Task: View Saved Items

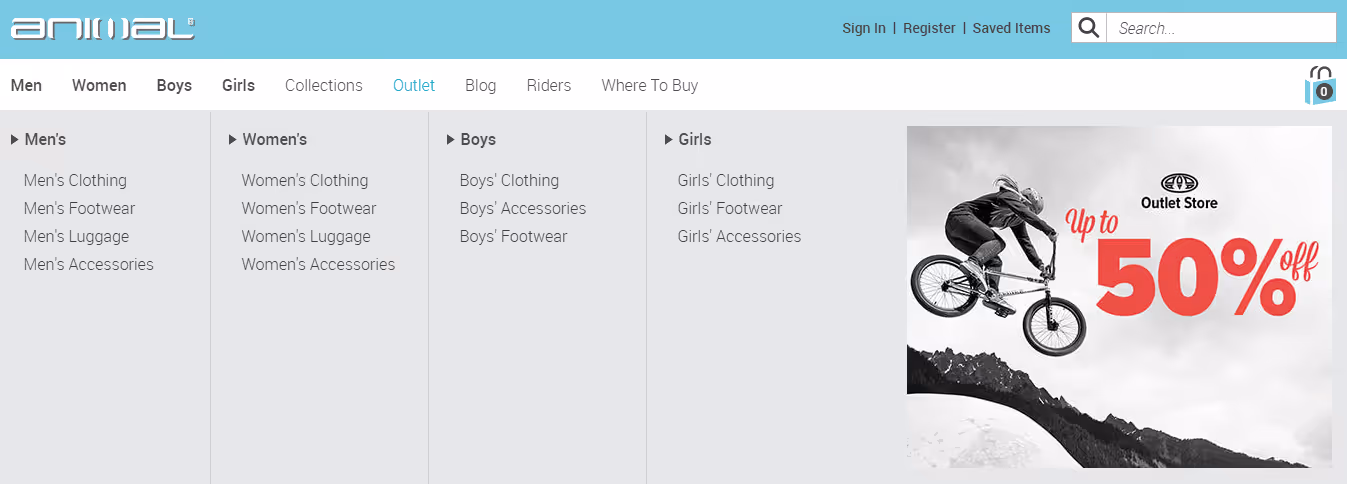Action: (1011, 28)
